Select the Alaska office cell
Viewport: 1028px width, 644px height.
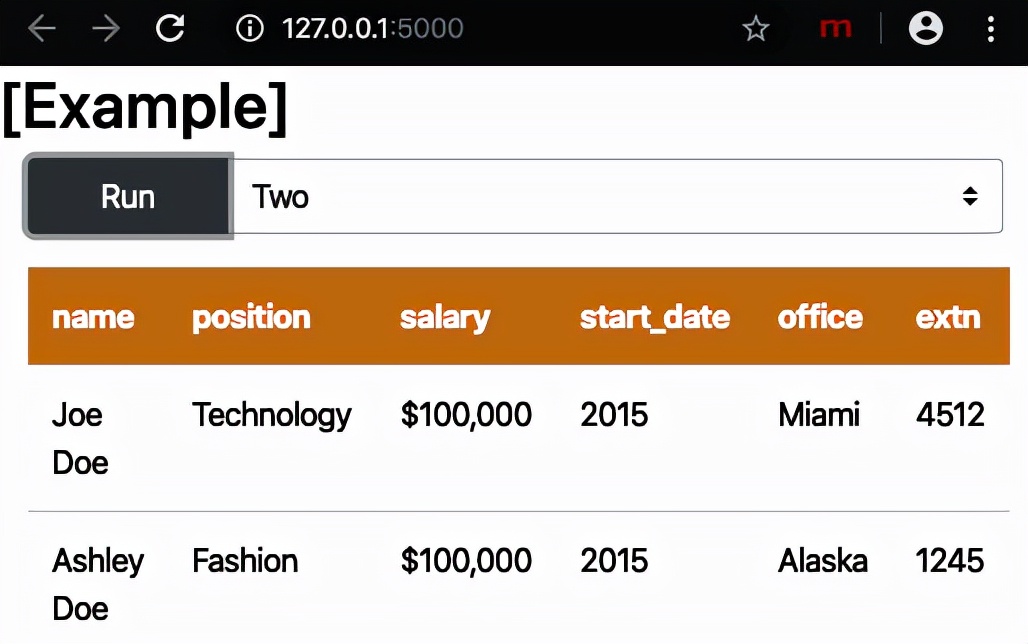tap(823, 561)
